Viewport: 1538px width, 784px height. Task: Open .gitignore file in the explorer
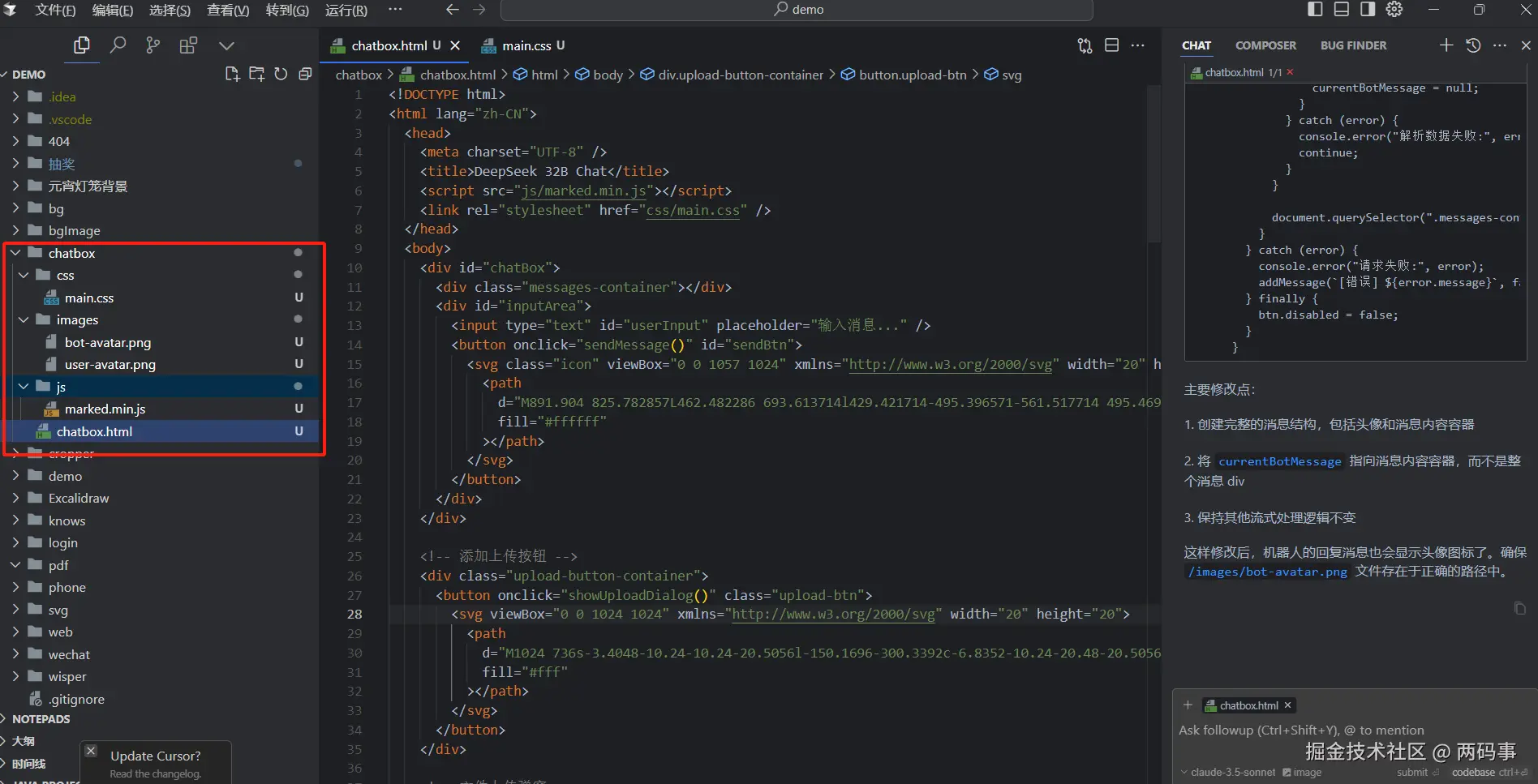75,699
